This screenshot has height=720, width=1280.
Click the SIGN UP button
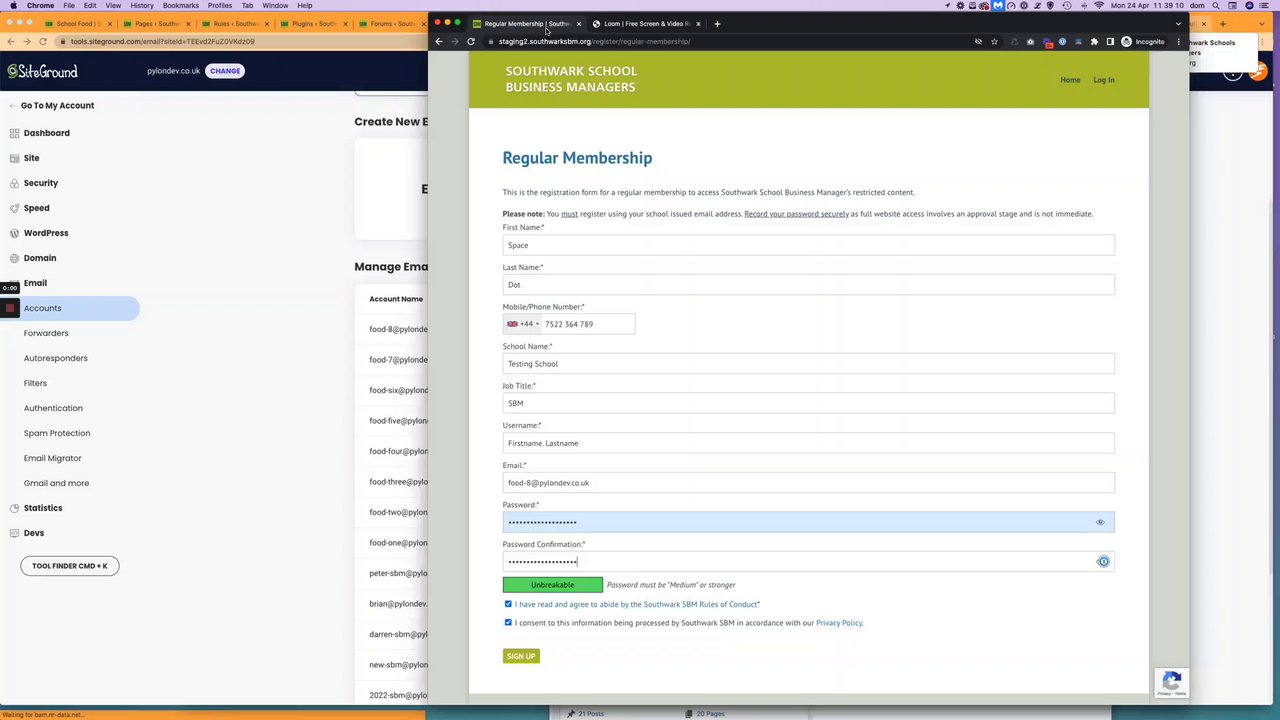521,656
